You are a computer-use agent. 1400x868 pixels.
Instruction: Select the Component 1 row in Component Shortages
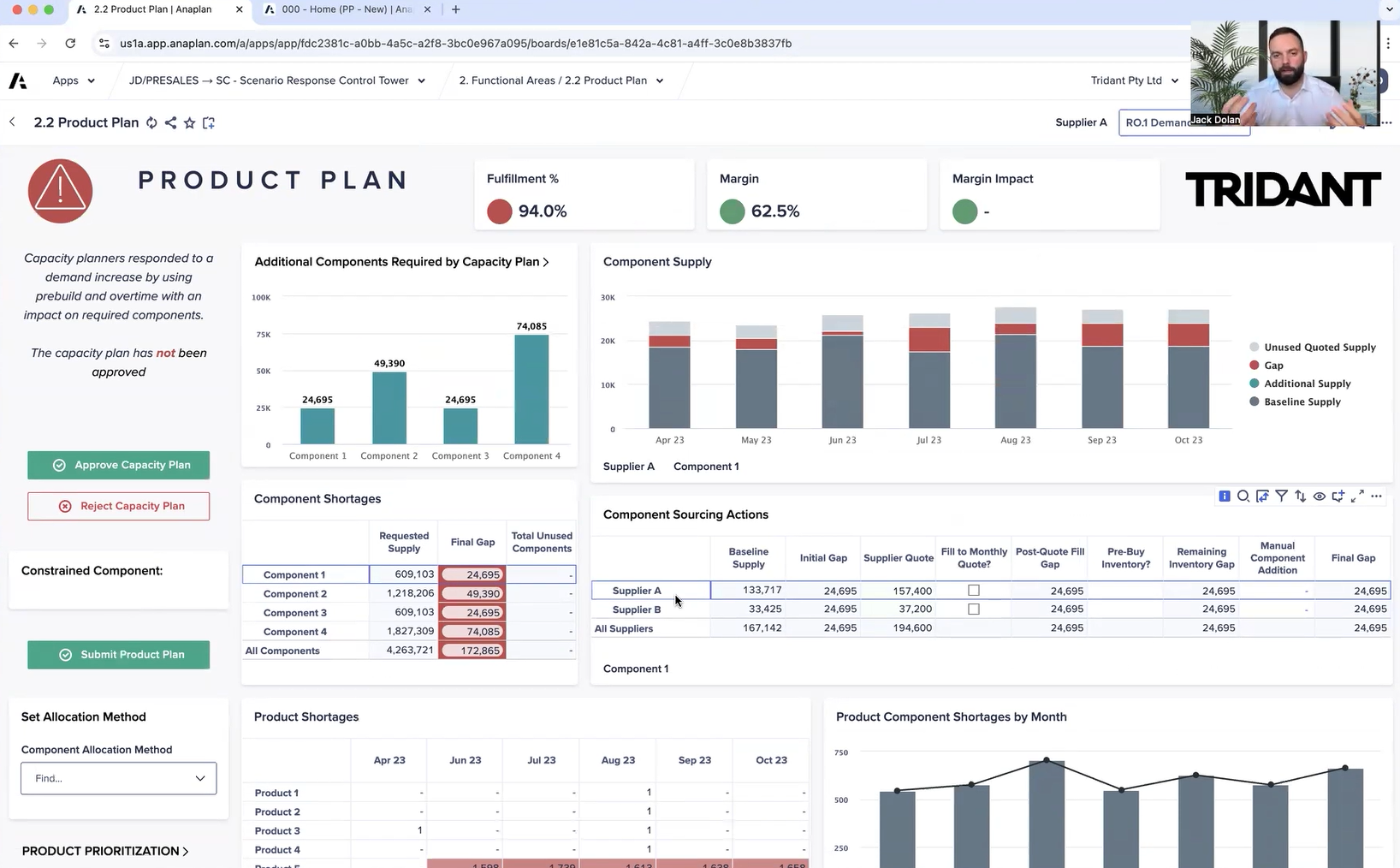tap(294, 575)
